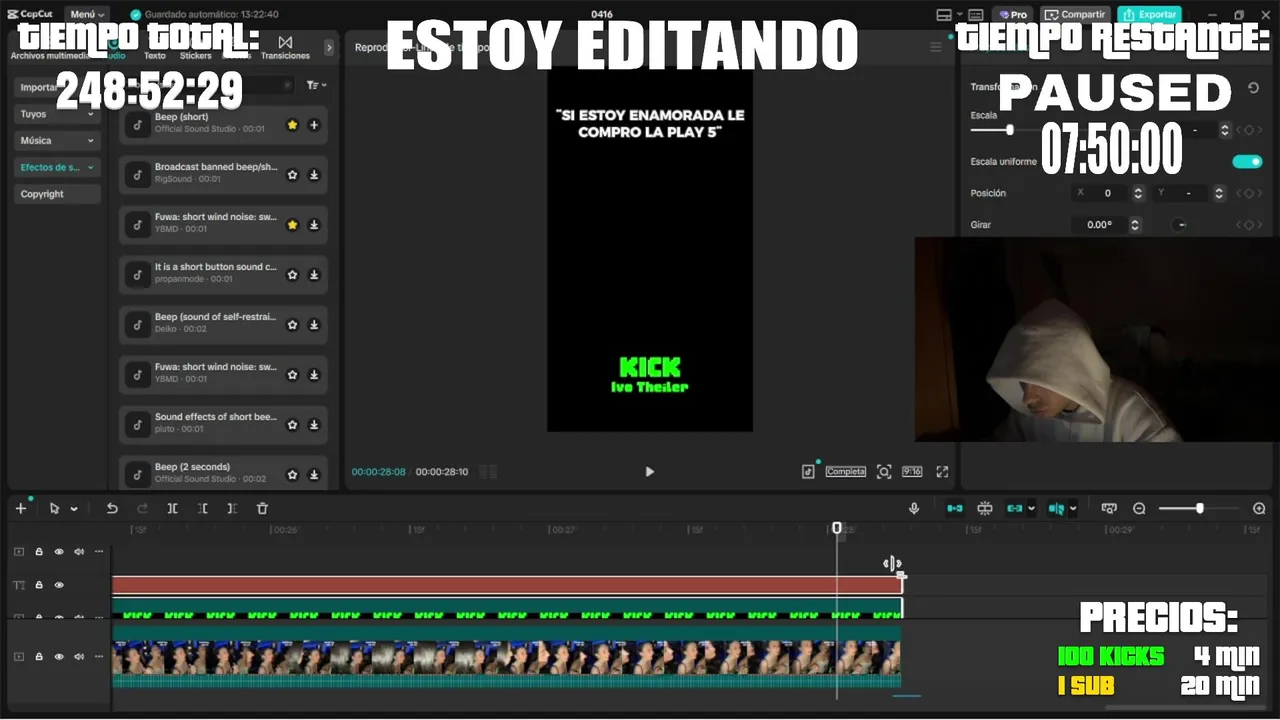Toggle main track magnet in timeline toolbar

[x=955, y=508]
